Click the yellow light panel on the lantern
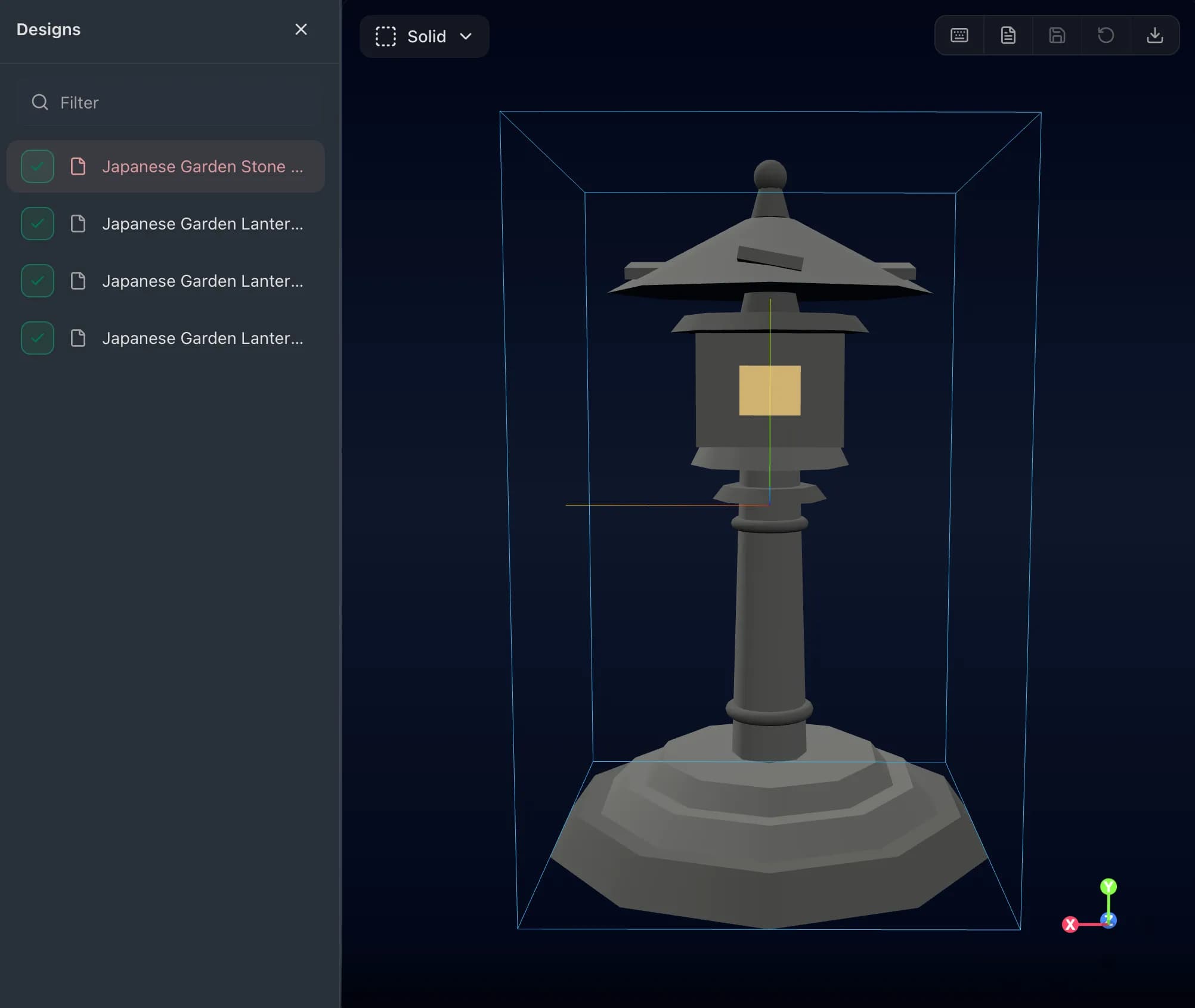This screenshot has height=1008, width=1195. point(770,392)
